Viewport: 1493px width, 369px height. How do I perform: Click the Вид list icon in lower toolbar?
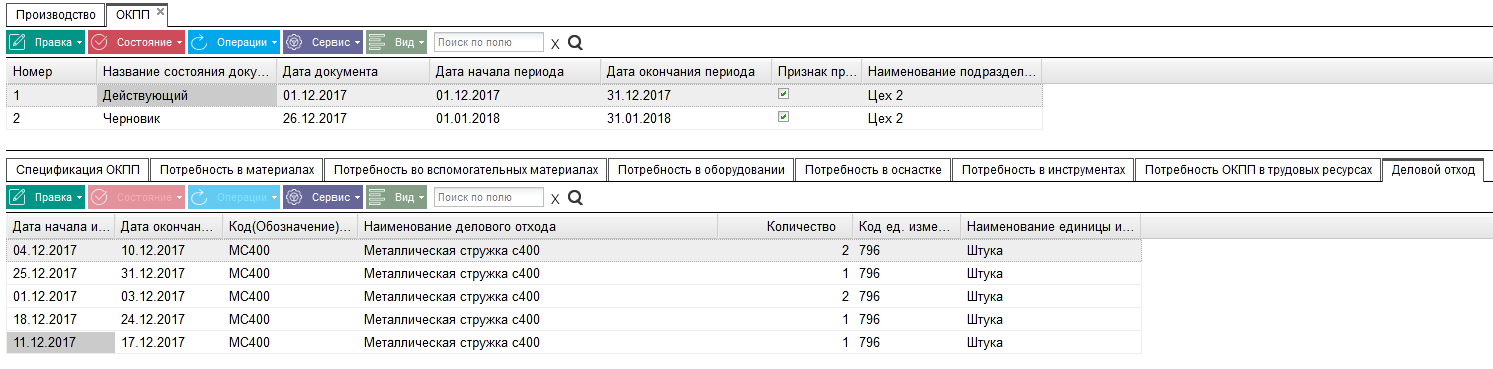click(377, 197)
